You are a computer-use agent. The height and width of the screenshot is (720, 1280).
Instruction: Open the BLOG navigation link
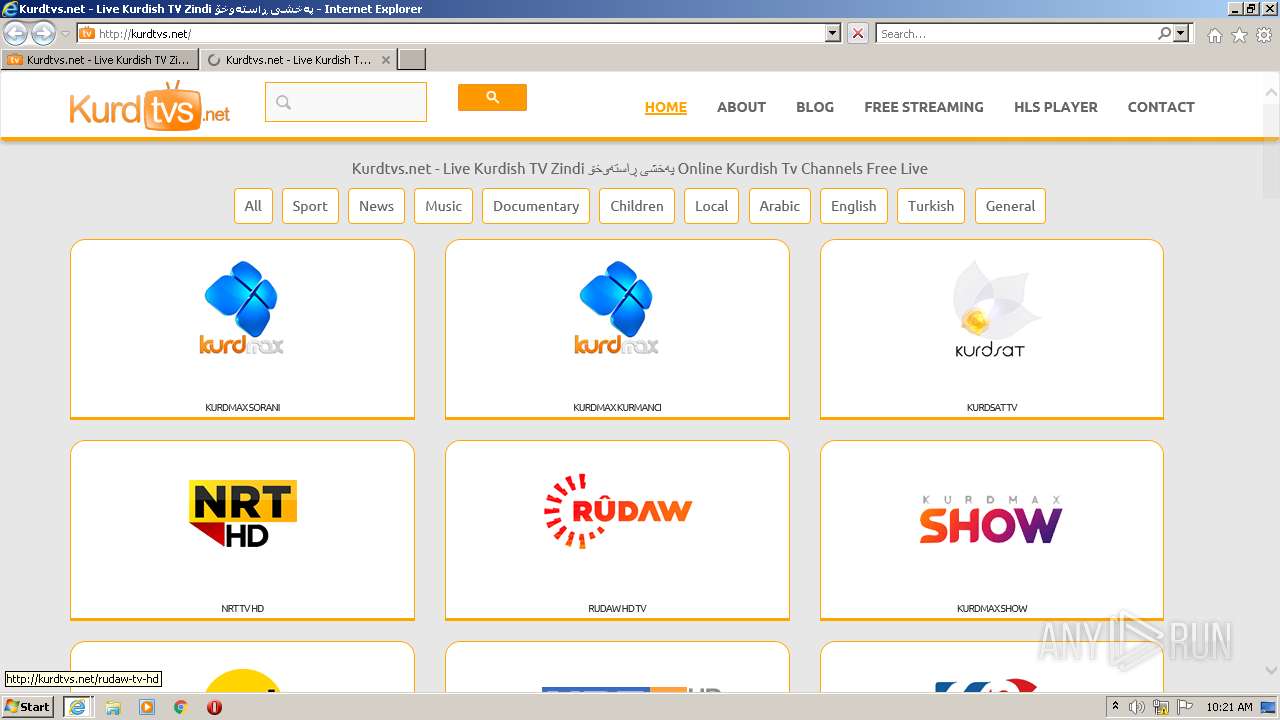point(815,107)
